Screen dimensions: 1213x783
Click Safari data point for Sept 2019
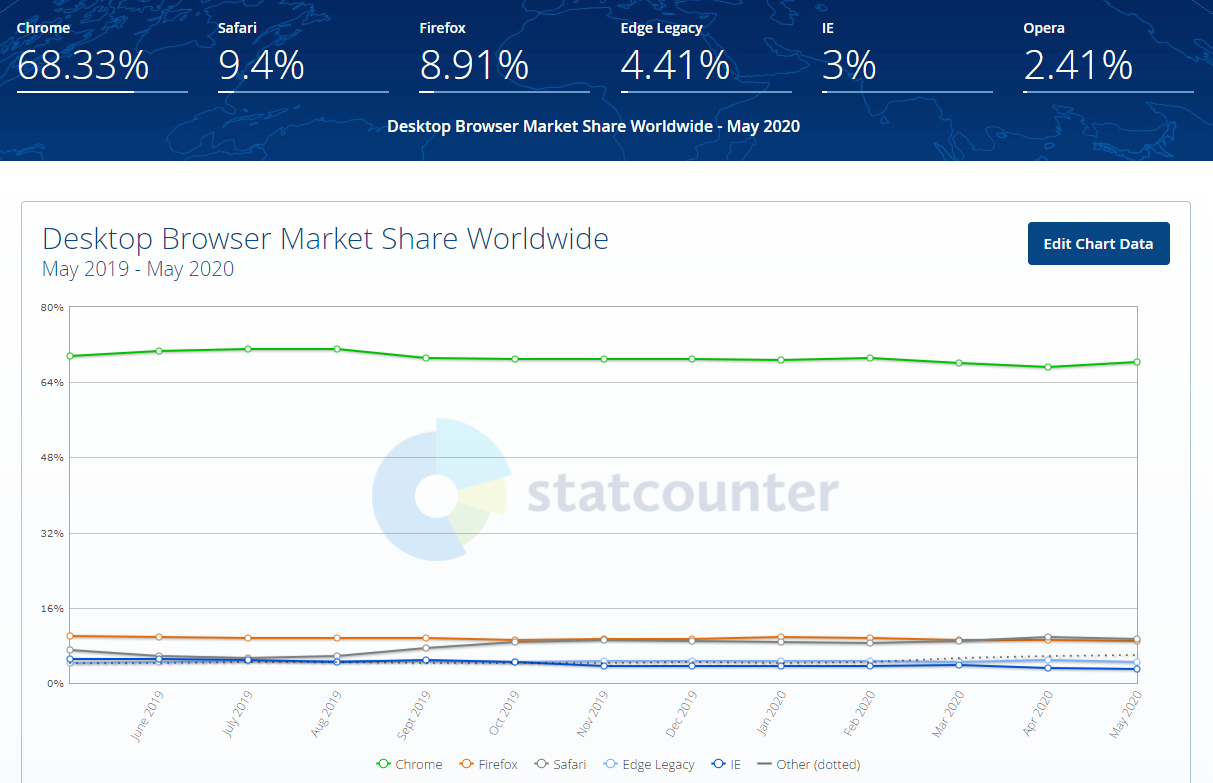[x=426, y=648]
